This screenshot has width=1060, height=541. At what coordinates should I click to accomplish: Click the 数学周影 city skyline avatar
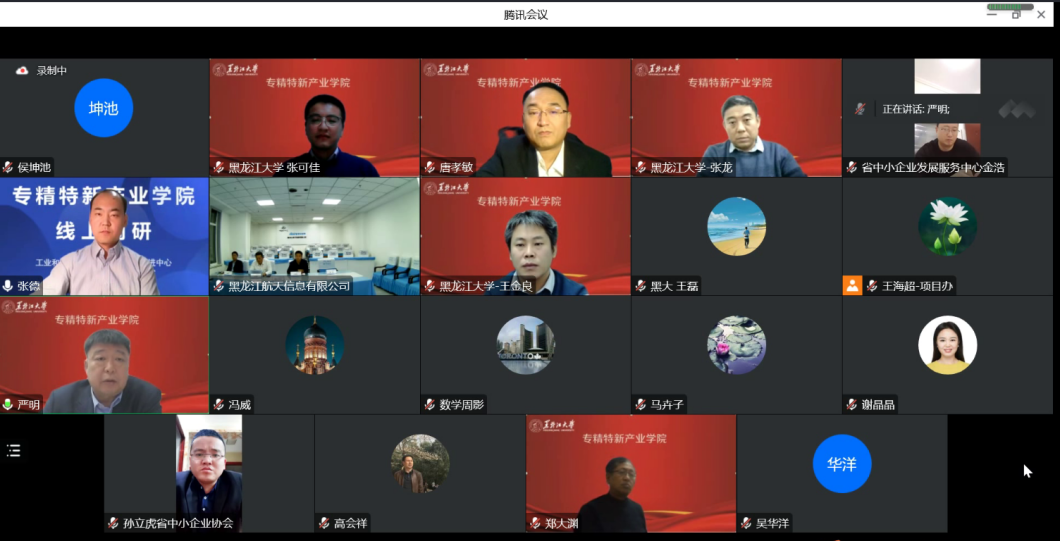pyautogui.click(x=525, y=345)
